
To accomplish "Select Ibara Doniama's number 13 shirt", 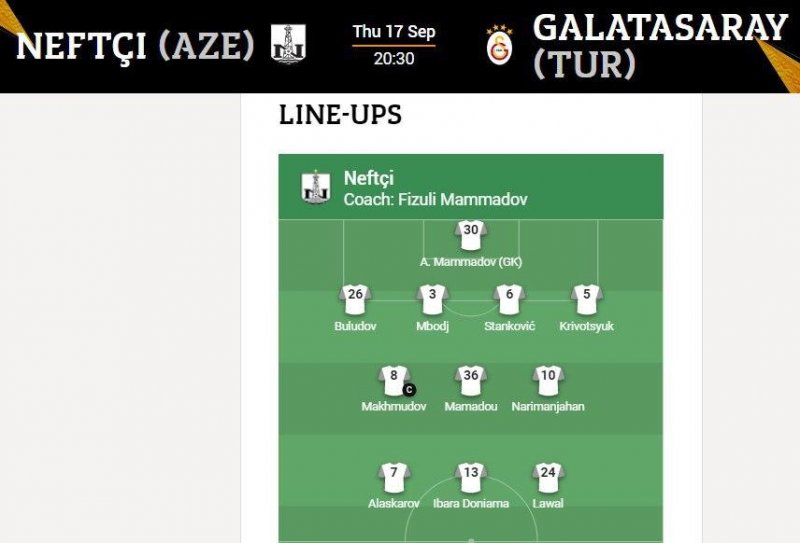I will point(471,476).
